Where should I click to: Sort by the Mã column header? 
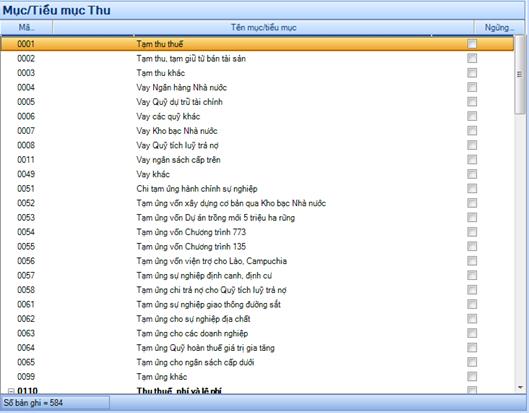26,27
